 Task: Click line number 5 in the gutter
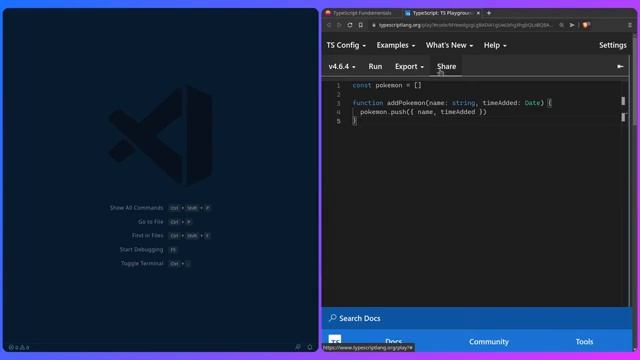coord(338,121)
